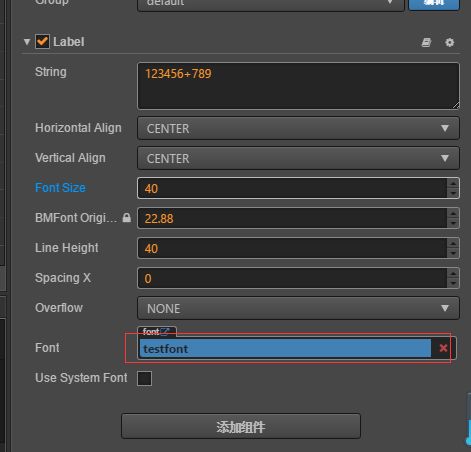Open the Vertical Align dropdown
The height and width of the screenshot is (452, 471).
(298, 158)
